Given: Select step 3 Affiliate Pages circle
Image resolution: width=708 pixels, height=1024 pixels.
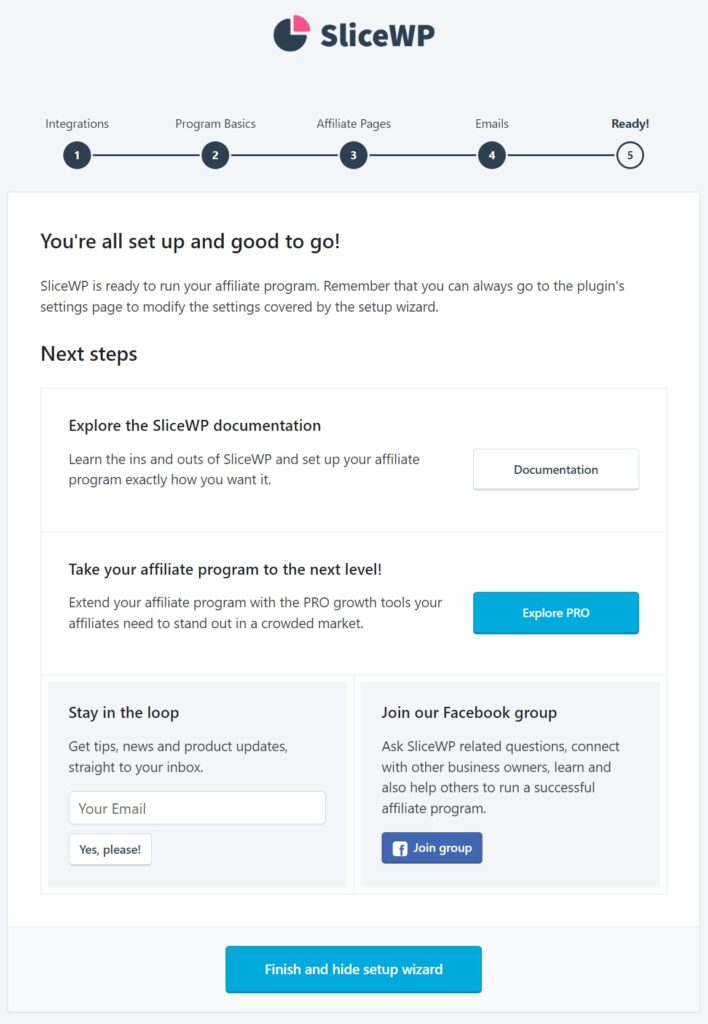Looking at the screenshot, I should coord(353,155).
